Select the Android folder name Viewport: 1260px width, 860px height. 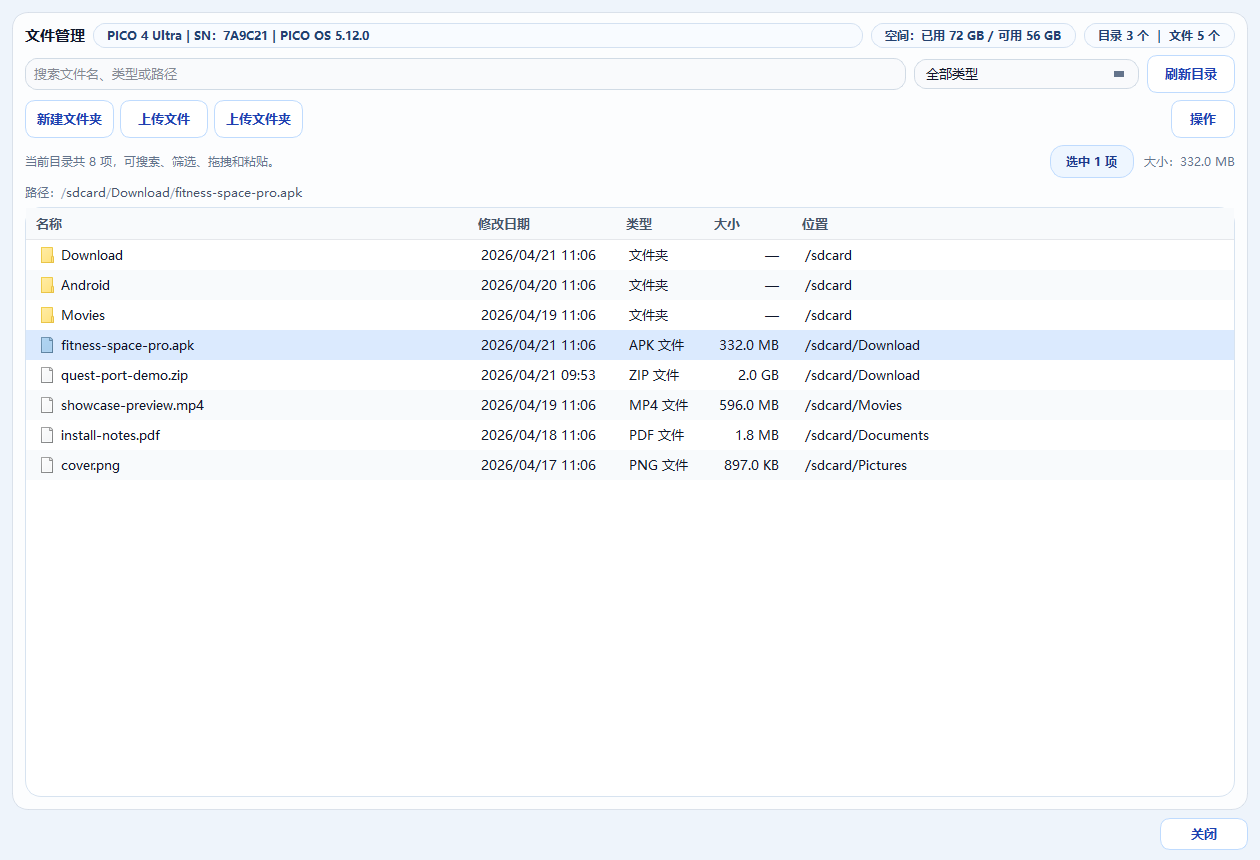tap(85, 285)
